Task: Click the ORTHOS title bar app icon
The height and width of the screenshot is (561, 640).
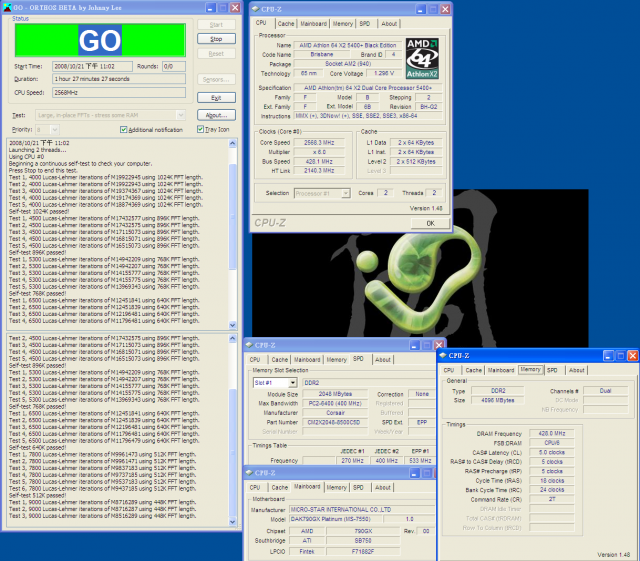Action: (7, 7)
